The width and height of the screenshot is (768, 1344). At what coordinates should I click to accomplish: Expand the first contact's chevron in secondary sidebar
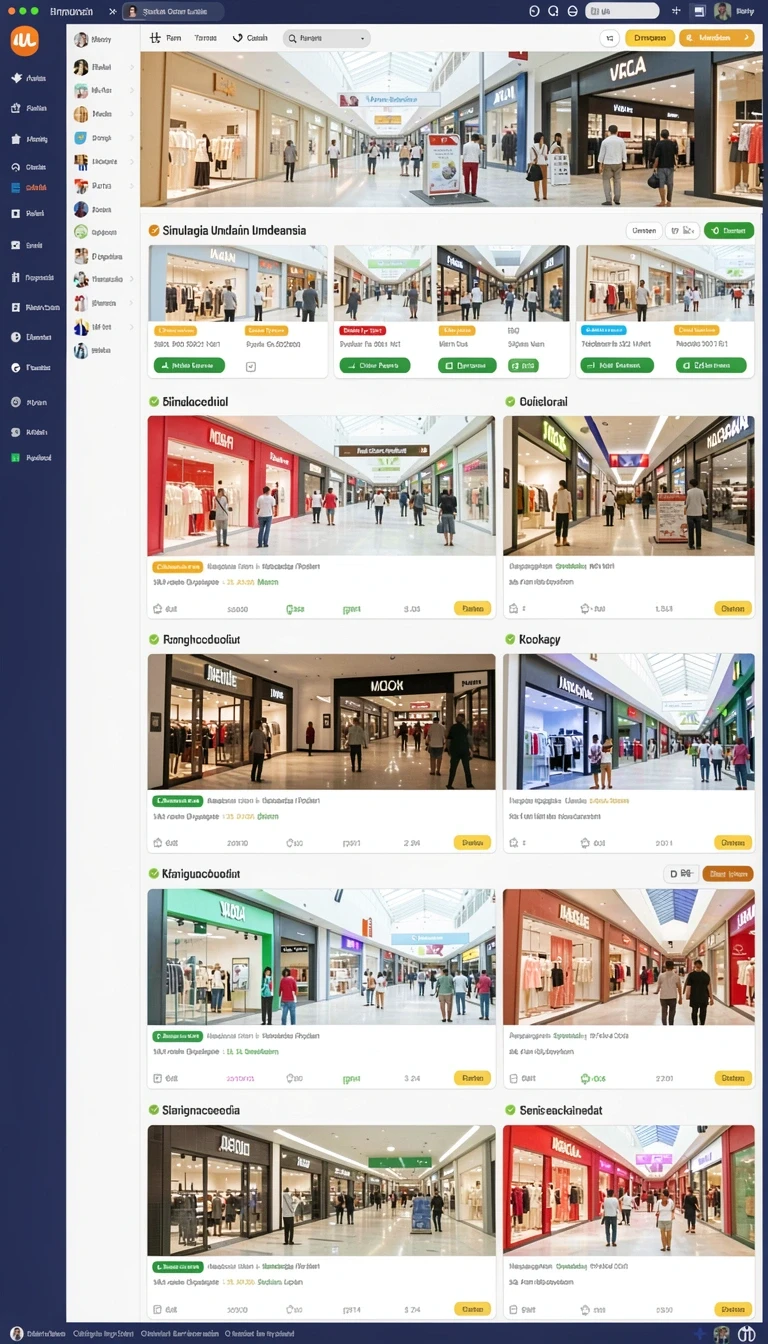click(132, 67)
